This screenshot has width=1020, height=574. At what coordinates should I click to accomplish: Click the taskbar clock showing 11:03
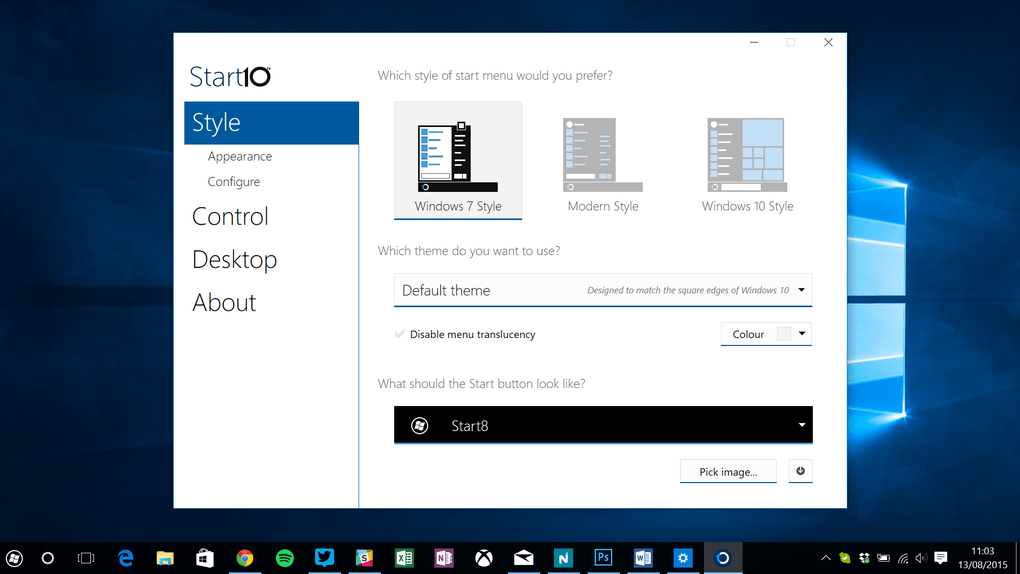[x=982, y=558]
